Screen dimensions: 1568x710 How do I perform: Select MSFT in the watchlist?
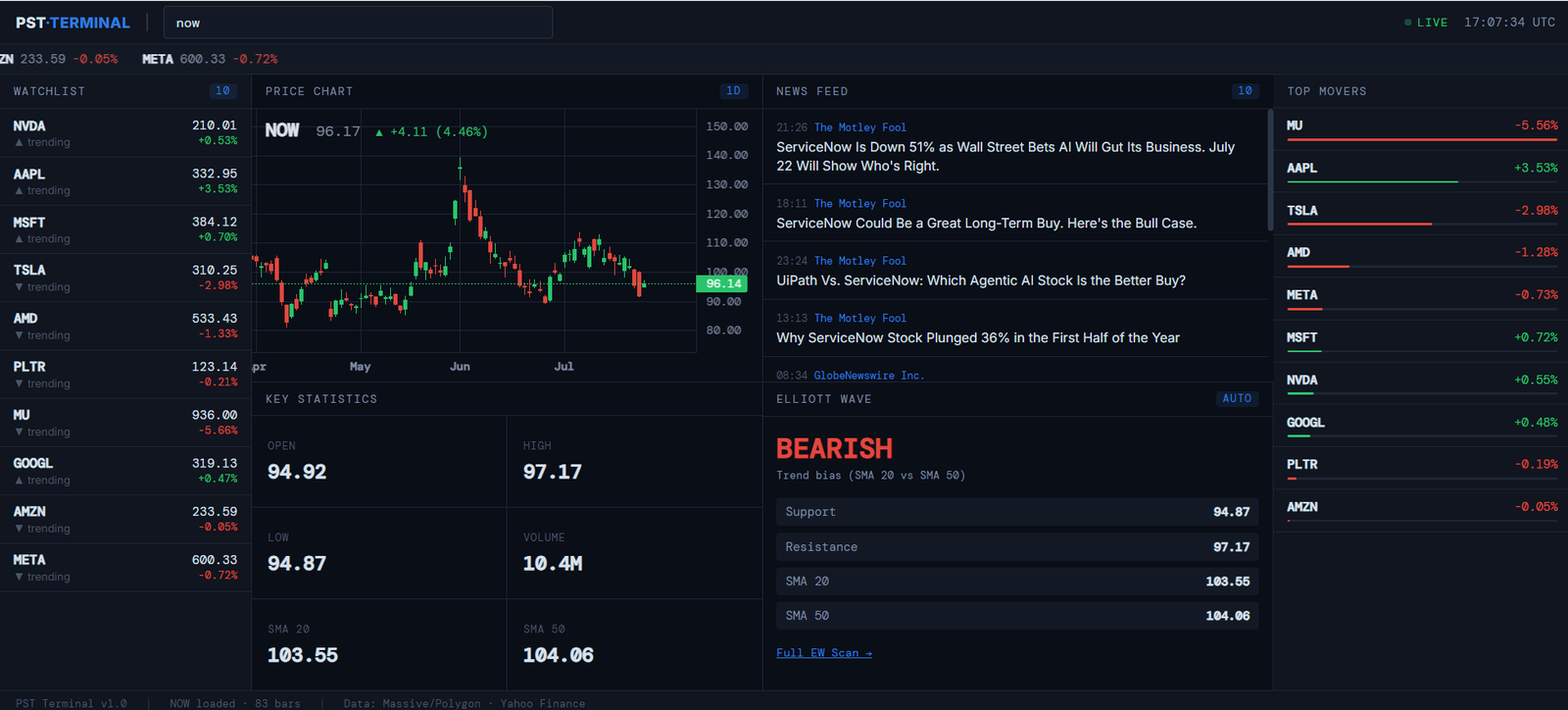point(125,229)
